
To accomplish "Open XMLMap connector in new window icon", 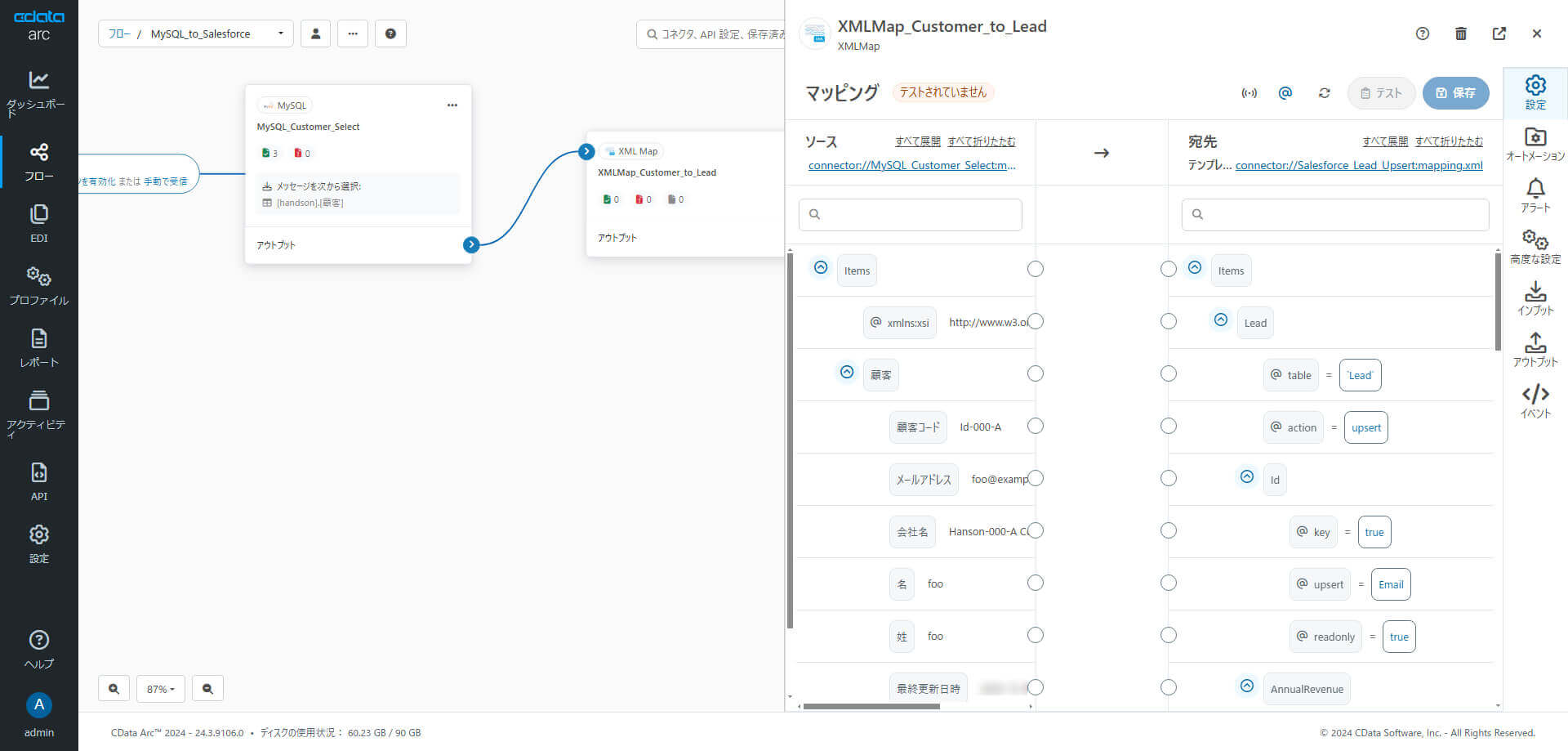I will [1499, 34].
